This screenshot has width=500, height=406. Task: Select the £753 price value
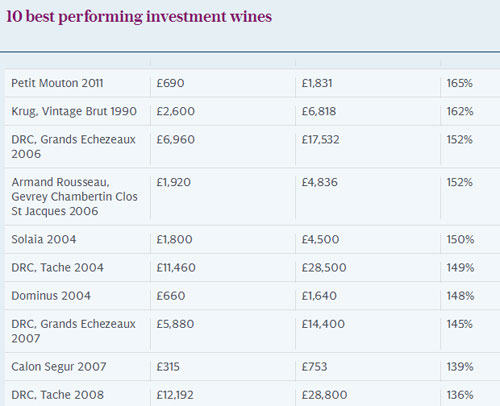point(314,367)
